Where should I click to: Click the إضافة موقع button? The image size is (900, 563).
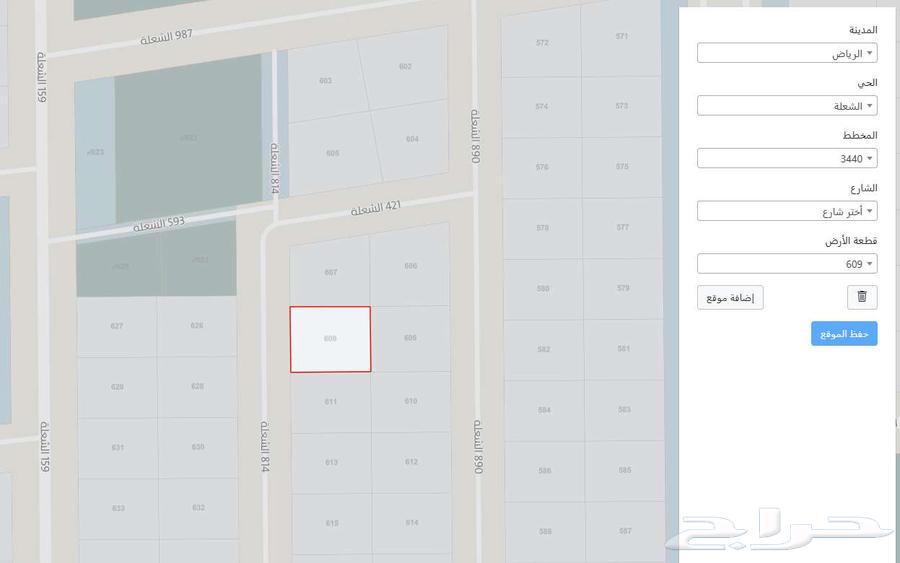pos(730,297)
